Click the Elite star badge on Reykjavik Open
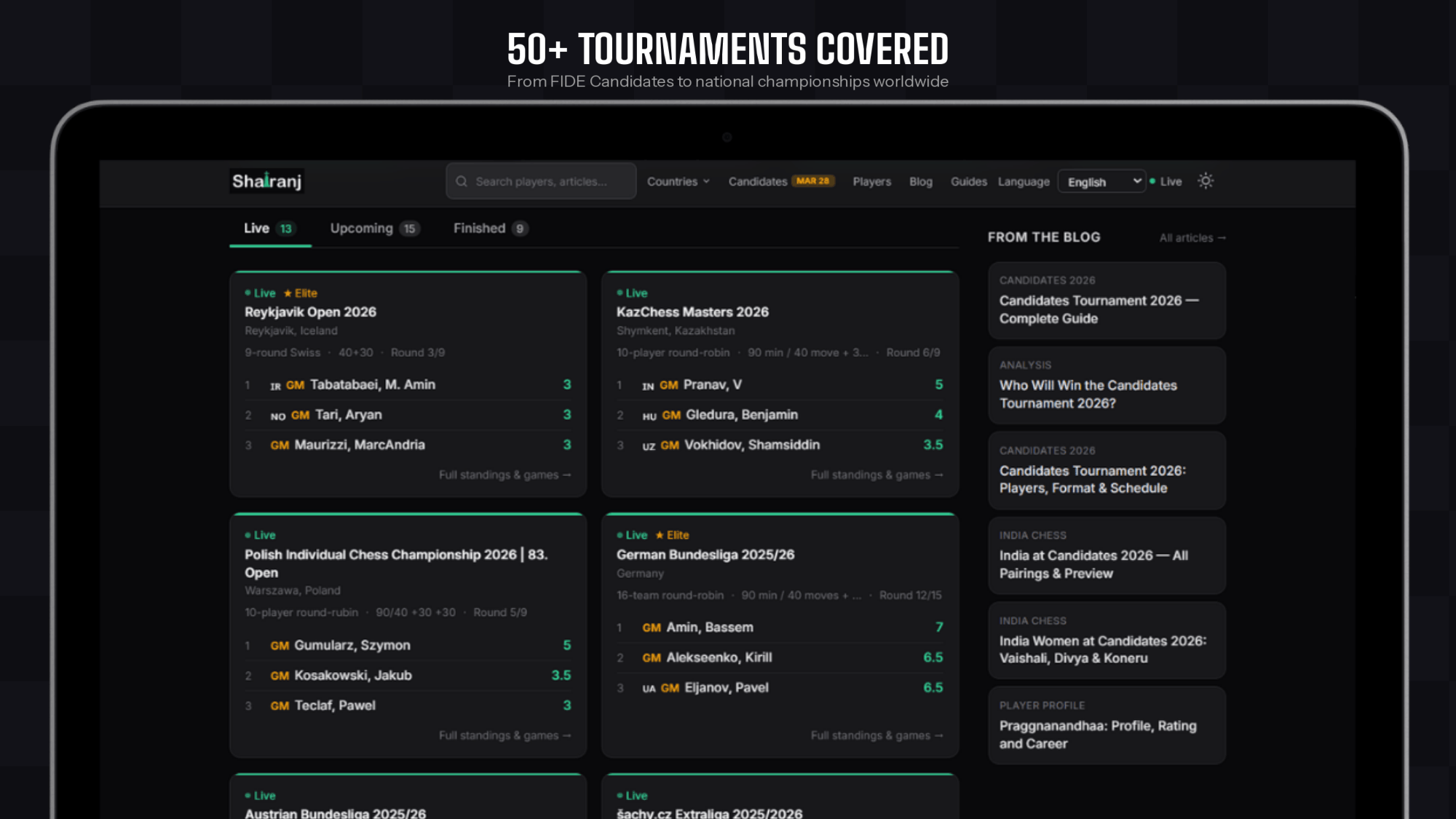Viewport: 1456px width, 819px height. (x=301, y=293)
